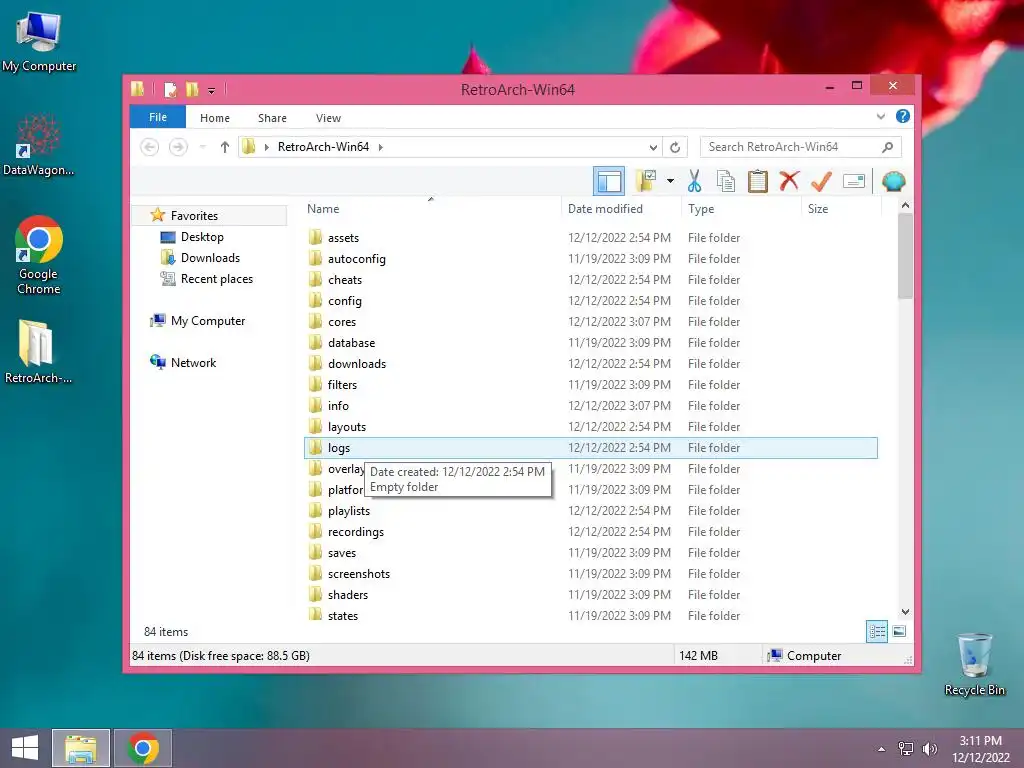Copy with the two-pages icon
Screen dimensions: 1024x768
click(x=726, y=181)
